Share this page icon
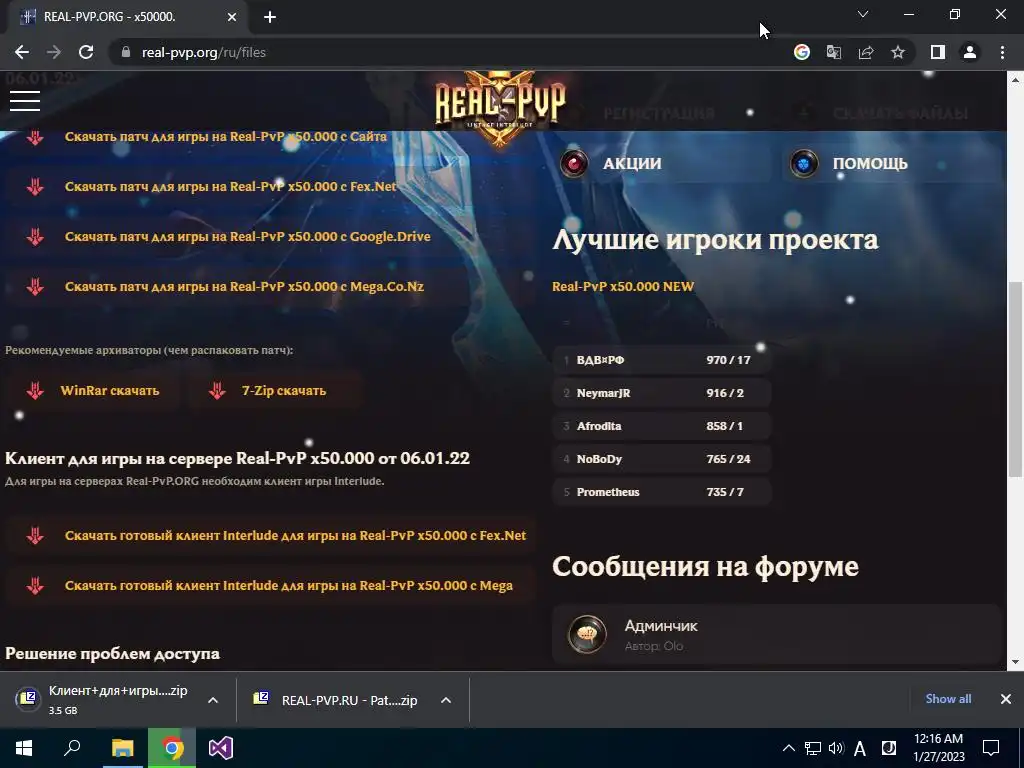1024x768 pixels. (866, 52)
